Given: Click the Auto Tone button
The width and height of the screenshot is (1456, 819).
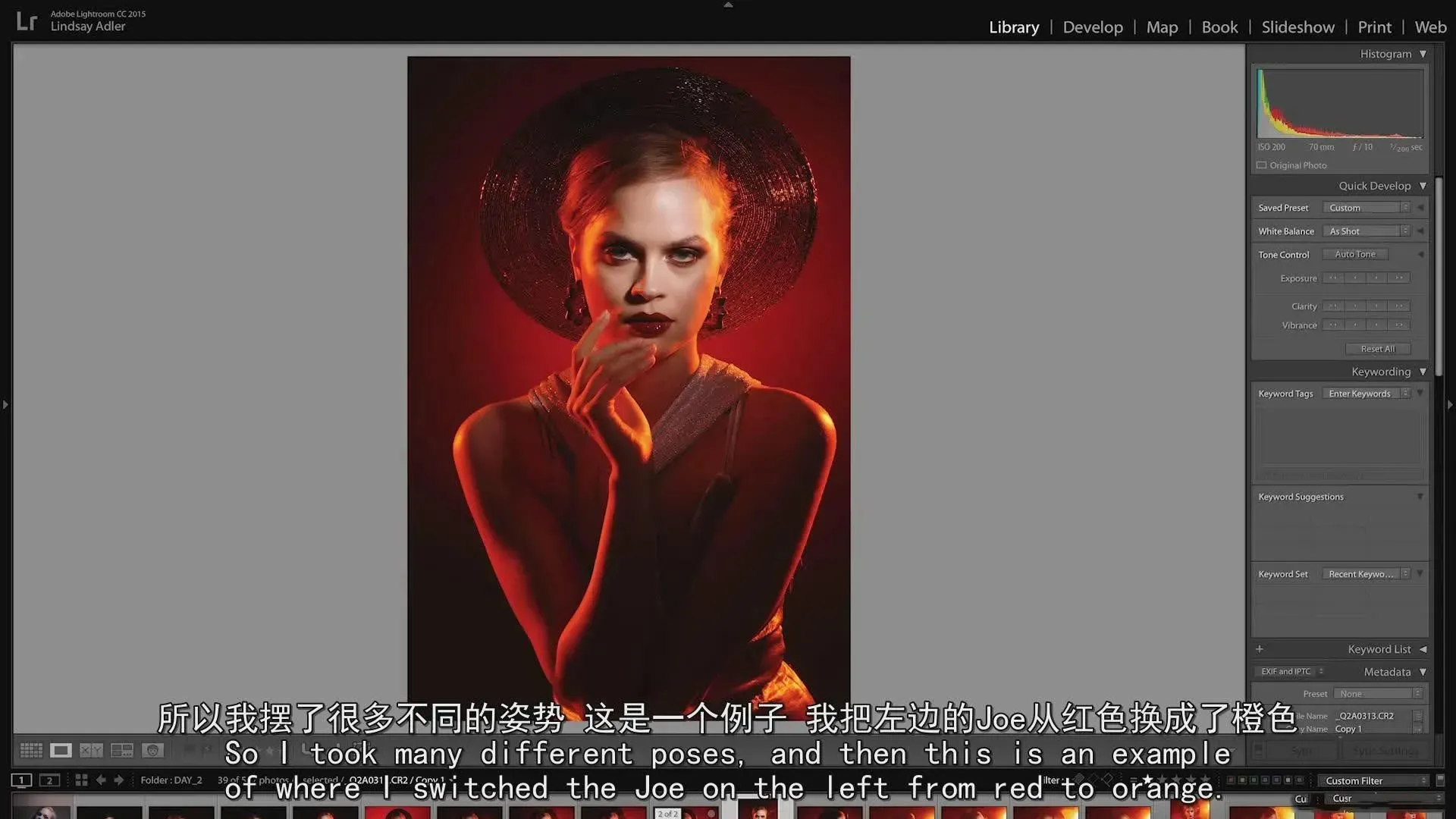Looking at the screenshot, I should (1354, 255).
